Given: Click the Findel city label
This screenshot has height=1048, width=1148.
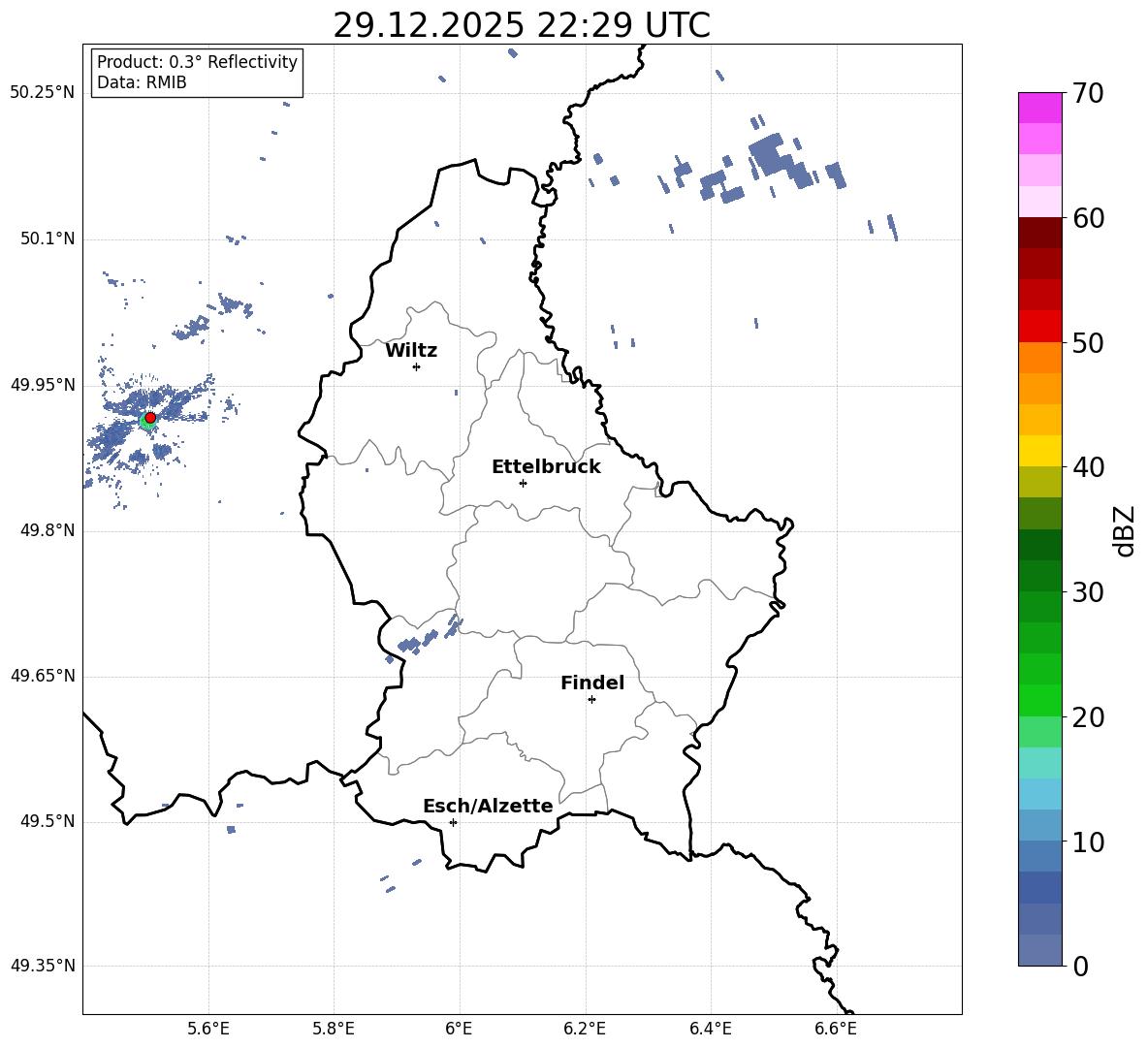Looking at the screenshot, I should tap(592, 683).
